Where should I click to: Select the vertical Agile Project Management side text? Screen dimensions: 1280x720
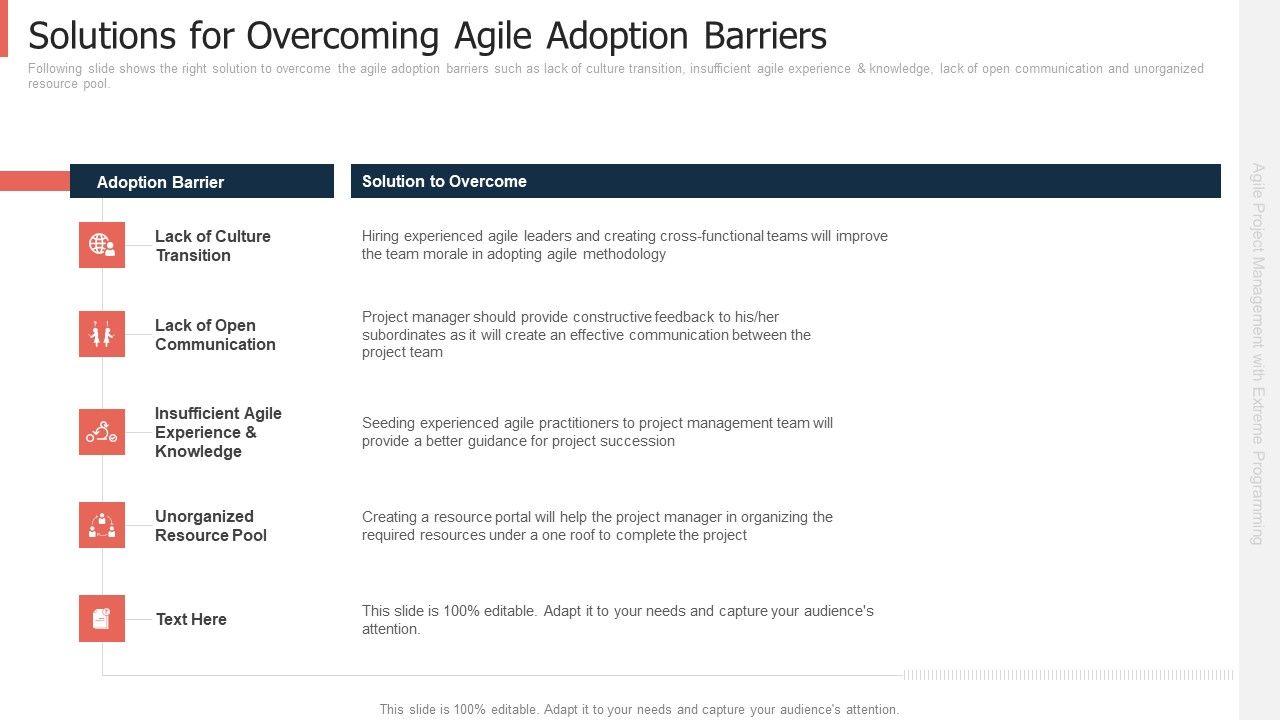1258,354
